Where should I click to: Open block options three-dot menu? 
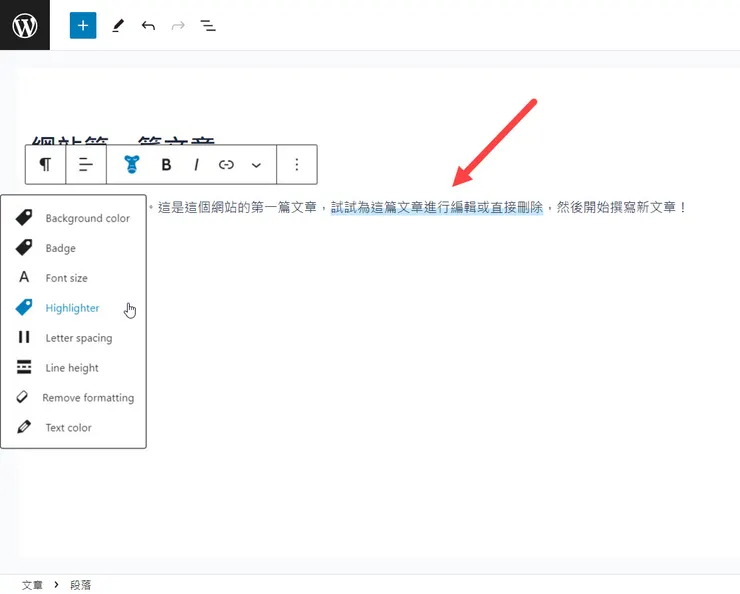point(297,165)
